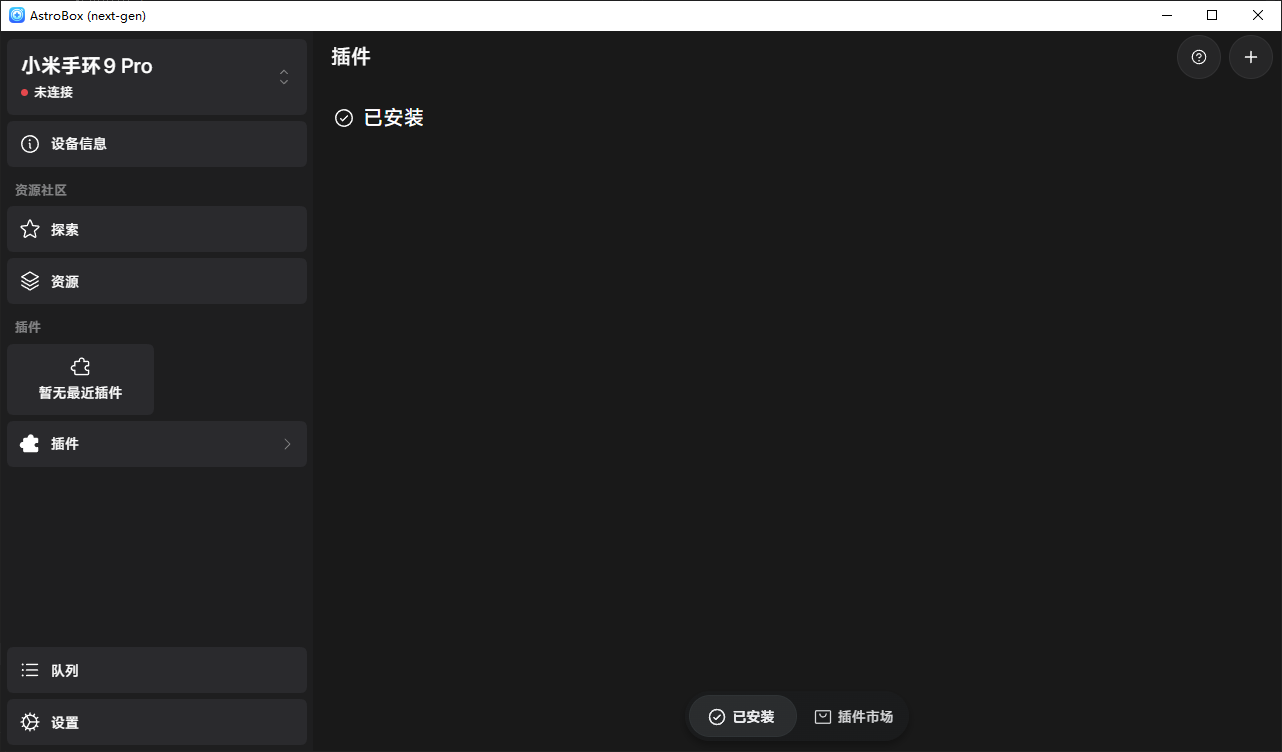
Task: Click the 已安装 section heading text
Action: pyautogui.click(x=394, y=118)
